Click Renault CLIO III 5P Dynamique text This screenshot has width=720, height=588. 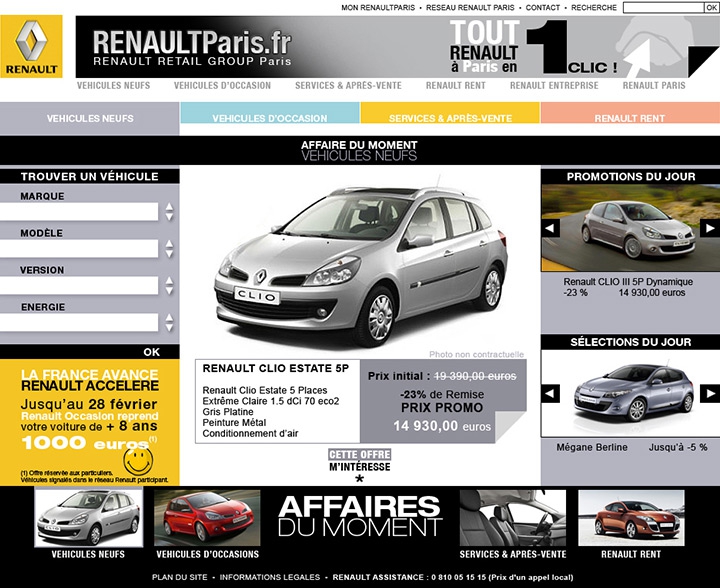(628, 282)
